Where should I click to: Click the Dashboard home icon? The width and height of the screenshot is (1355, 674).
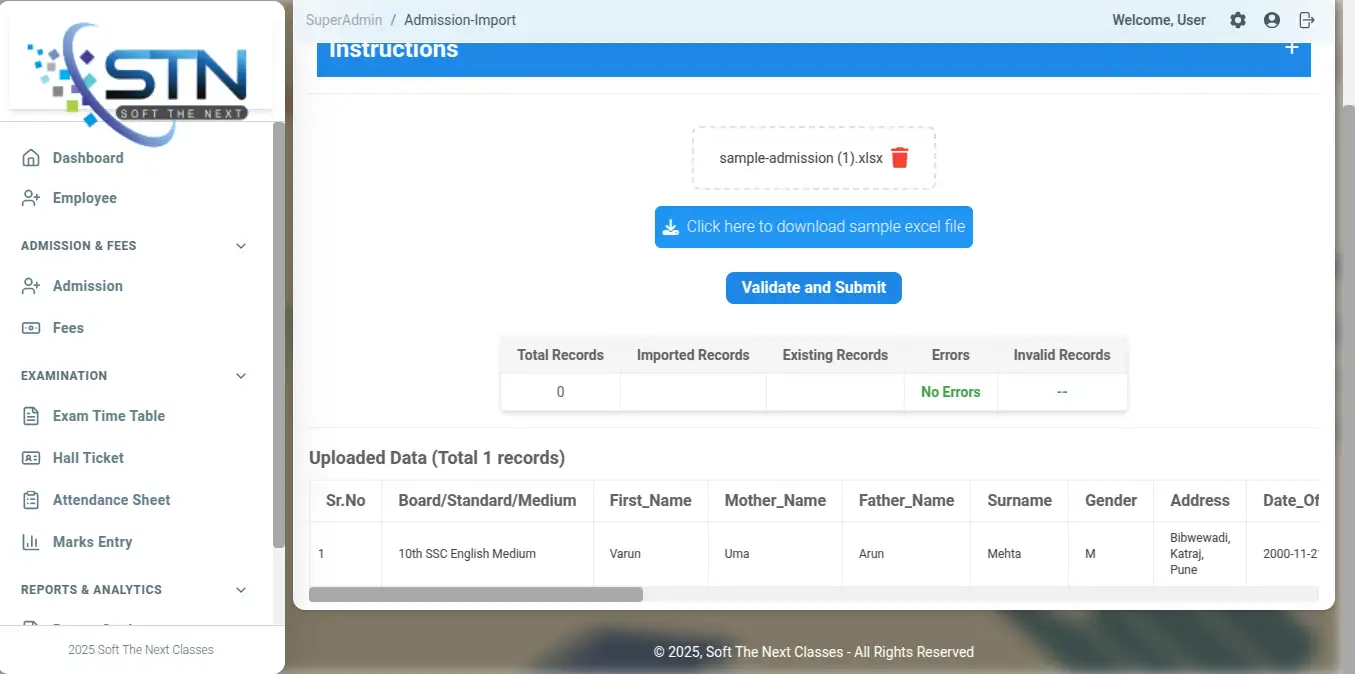(31, 158)
